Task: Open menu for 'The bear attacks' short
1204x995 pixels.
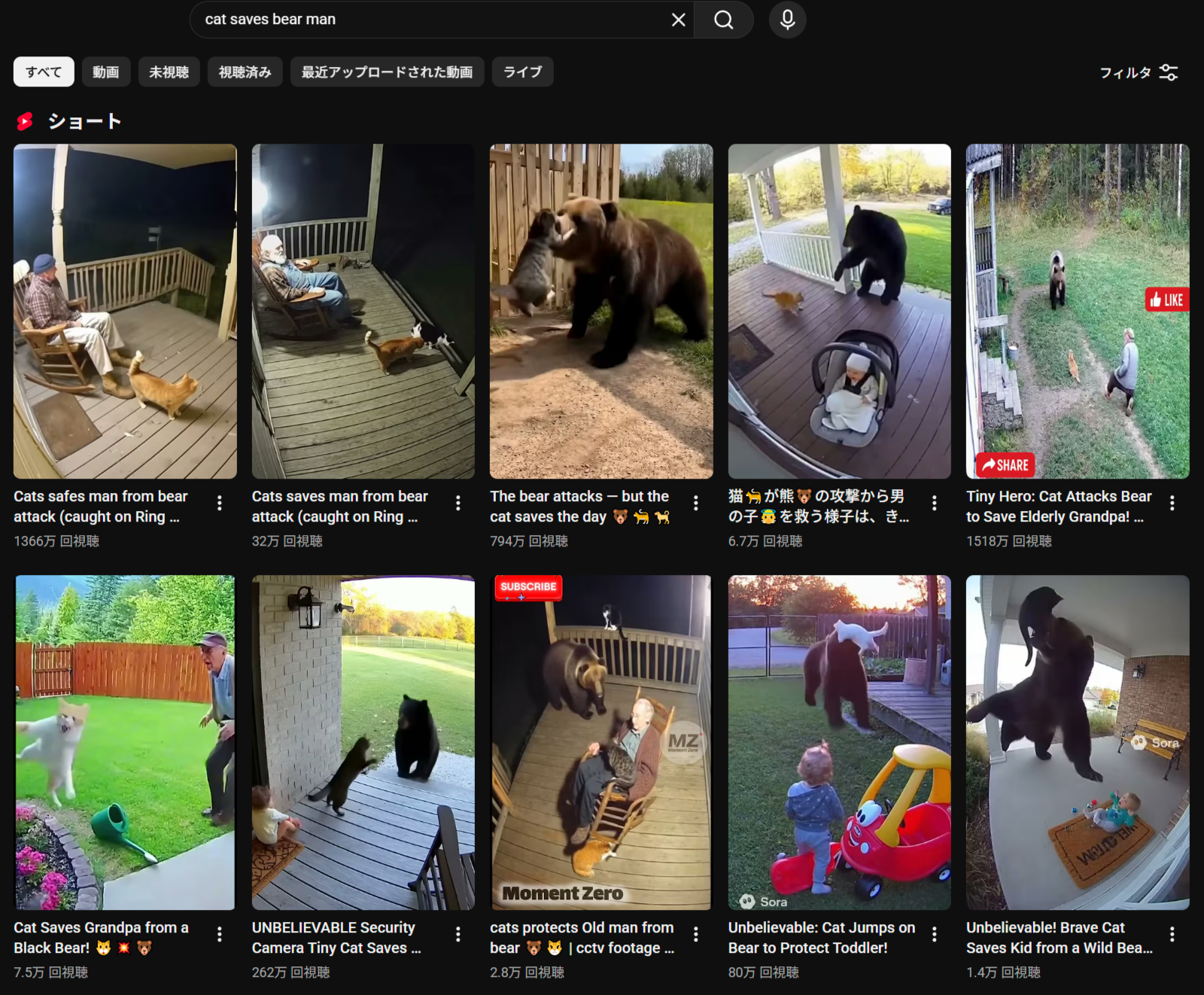Action: (696, 503)
